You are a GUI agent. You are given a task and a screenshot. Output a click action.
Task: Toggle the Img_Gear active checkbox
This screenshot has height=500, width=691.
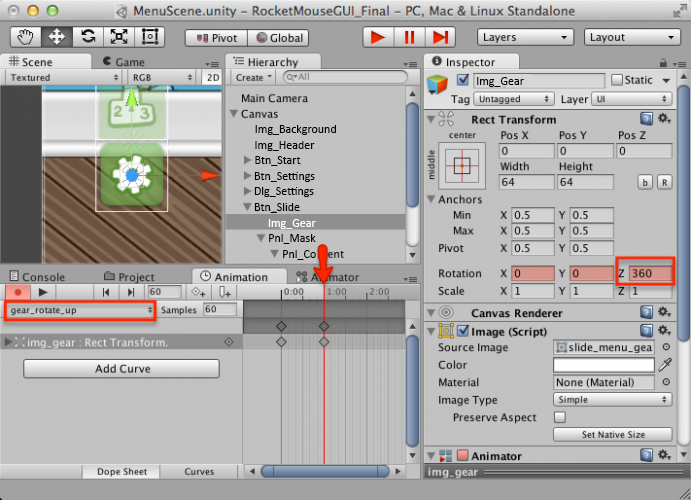coord(462,80)
